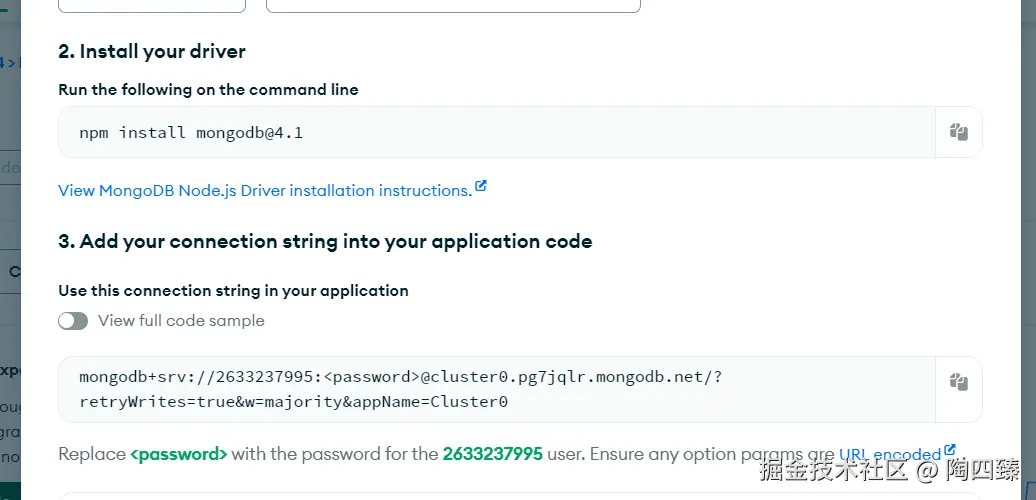Click the "View full code sample" label
1036x500 pixels.
181,321
